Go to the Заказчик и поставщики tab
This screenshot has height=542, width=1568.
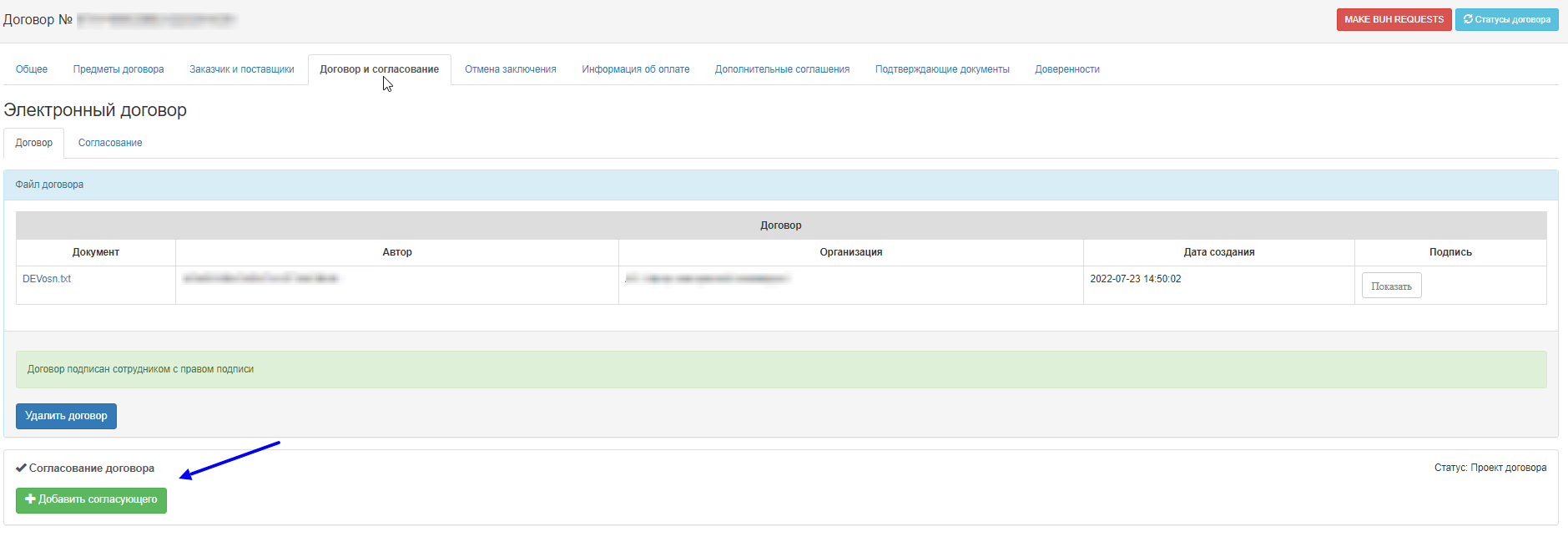[x=242, y=69]
